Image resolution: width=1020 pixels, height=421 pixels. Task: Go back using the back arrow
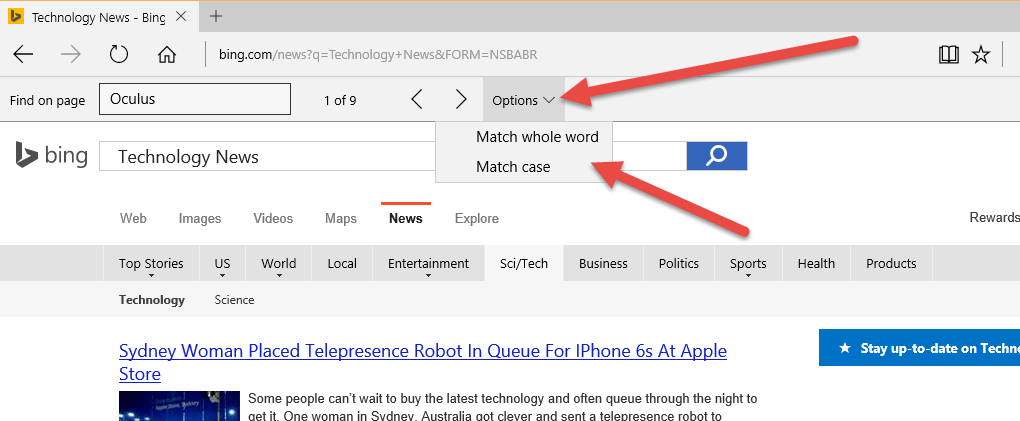pos(23,55)
